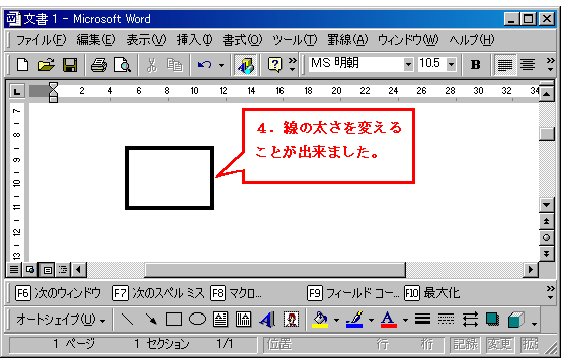
Task: Open the 表示 menu
Action: coord(146,40)
